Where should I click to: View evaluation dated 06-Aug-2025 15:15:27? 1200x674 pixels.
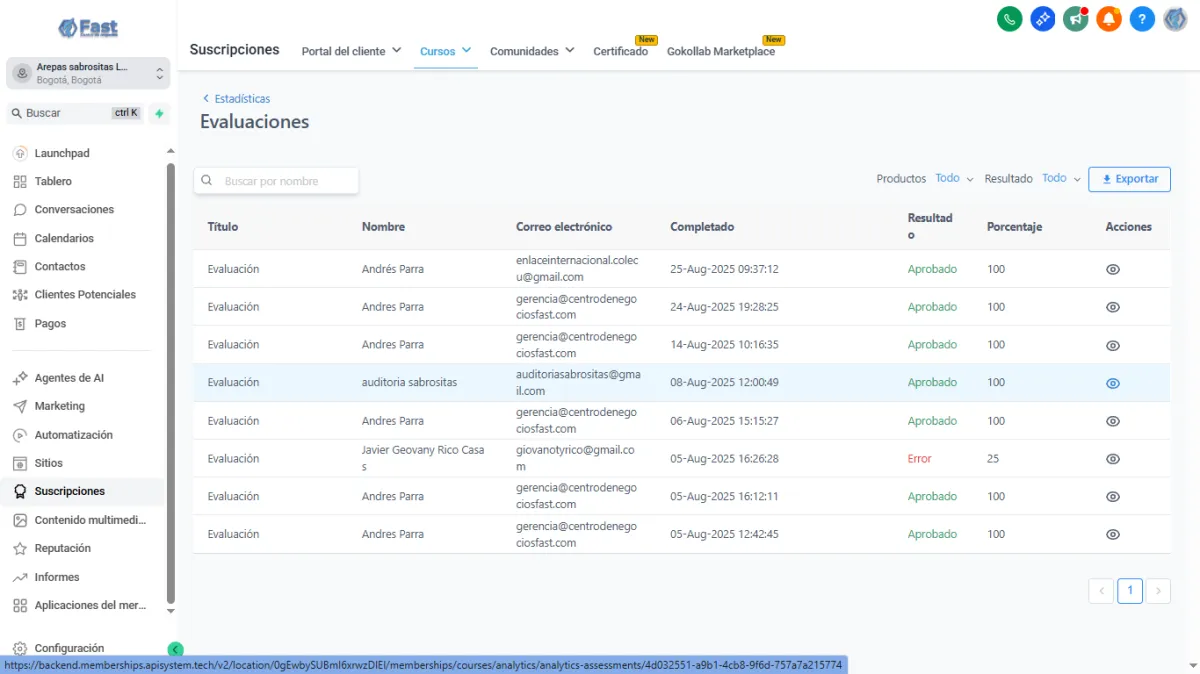pos(1113,421)
